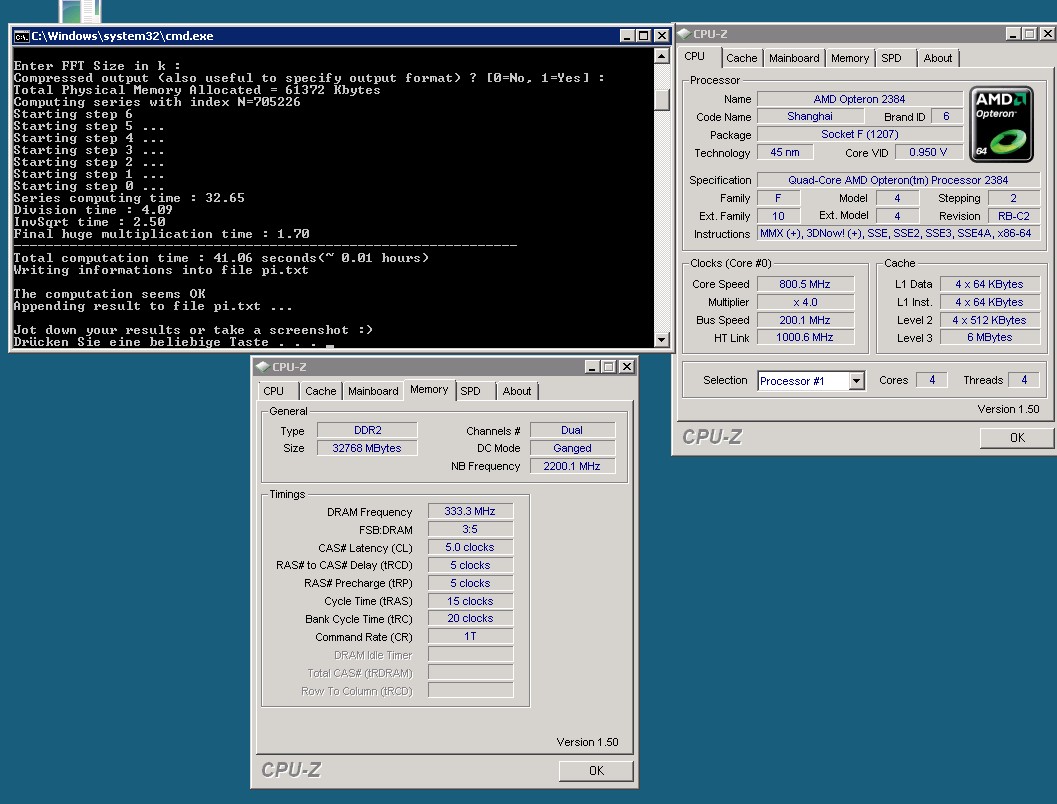The width and height of the screenshot is (1057, 804).
Task: Open the desktop icon above the cmd window
Action: tap(80, 10)
